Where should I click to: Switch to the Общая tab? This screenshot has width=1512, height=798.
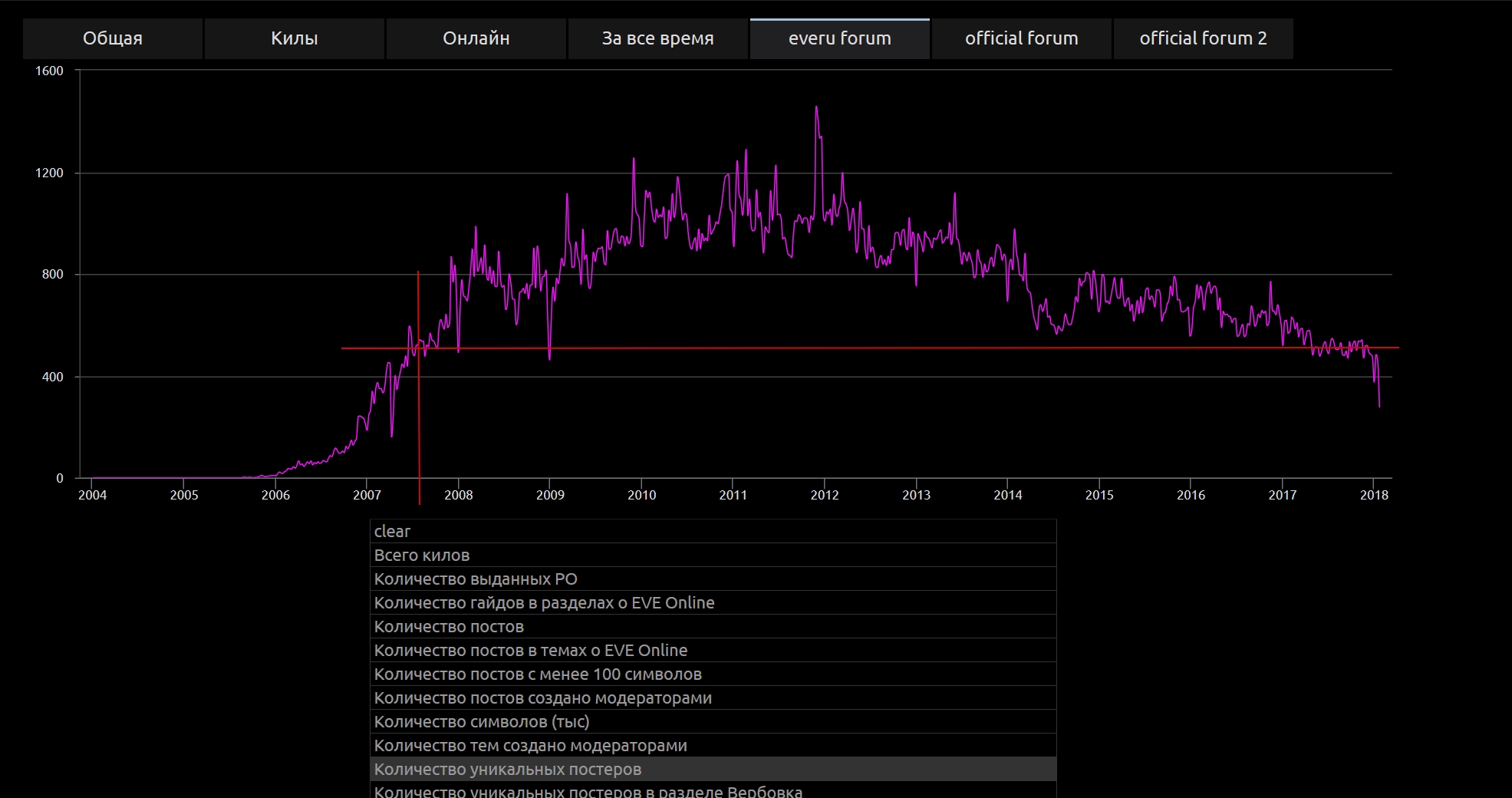pyautogui.click(x=113, y=38)
